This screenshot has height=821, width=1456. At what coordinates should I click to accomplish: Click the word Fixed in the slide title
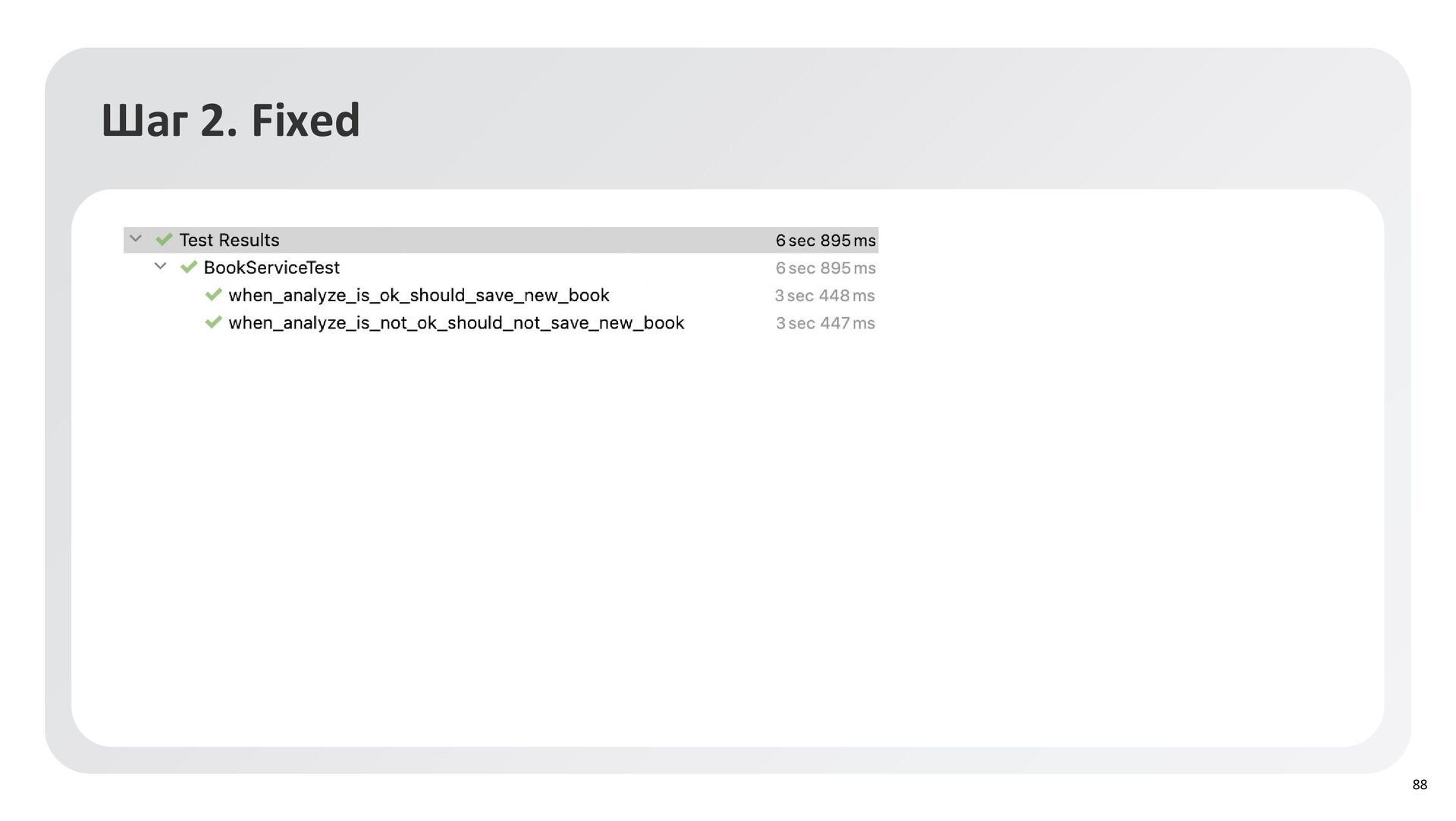pyautogui.click(x=305, y=120)
